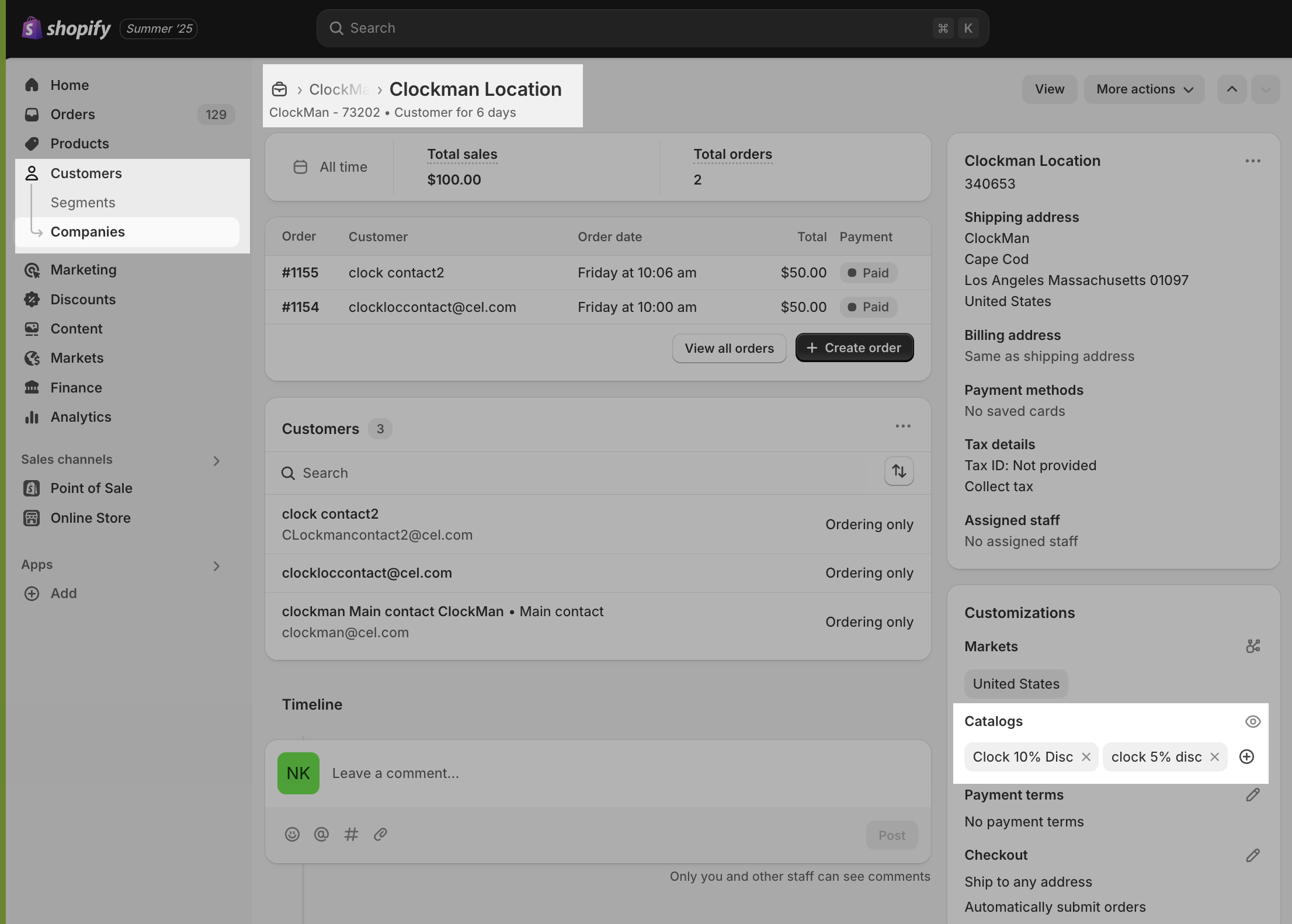The image size is (1292, 924).
Task: Add another catalog with plus icon
Action: pyautogui.click(x=1246, y=757)
